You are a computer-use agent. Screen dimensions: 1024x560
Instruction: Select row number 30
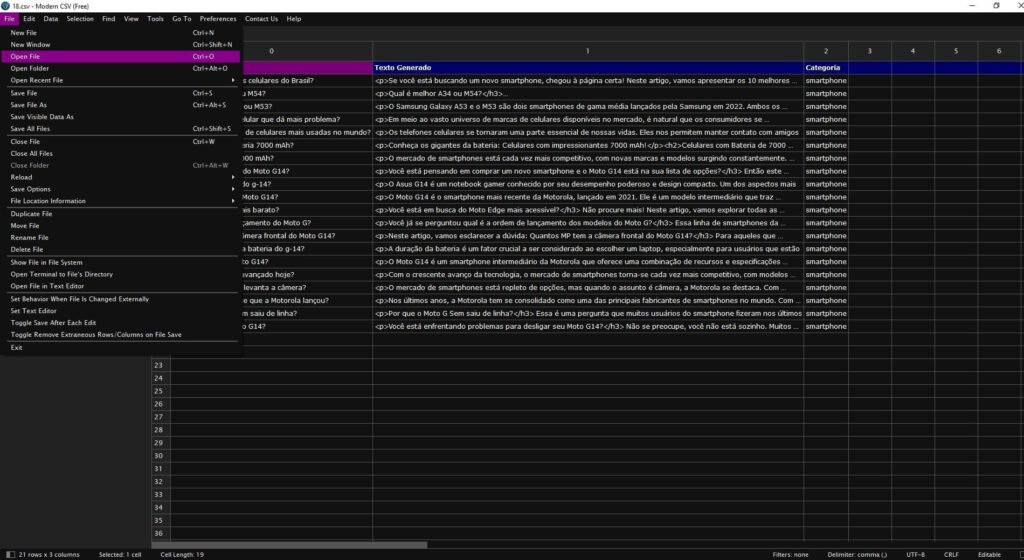coord(159,456)
